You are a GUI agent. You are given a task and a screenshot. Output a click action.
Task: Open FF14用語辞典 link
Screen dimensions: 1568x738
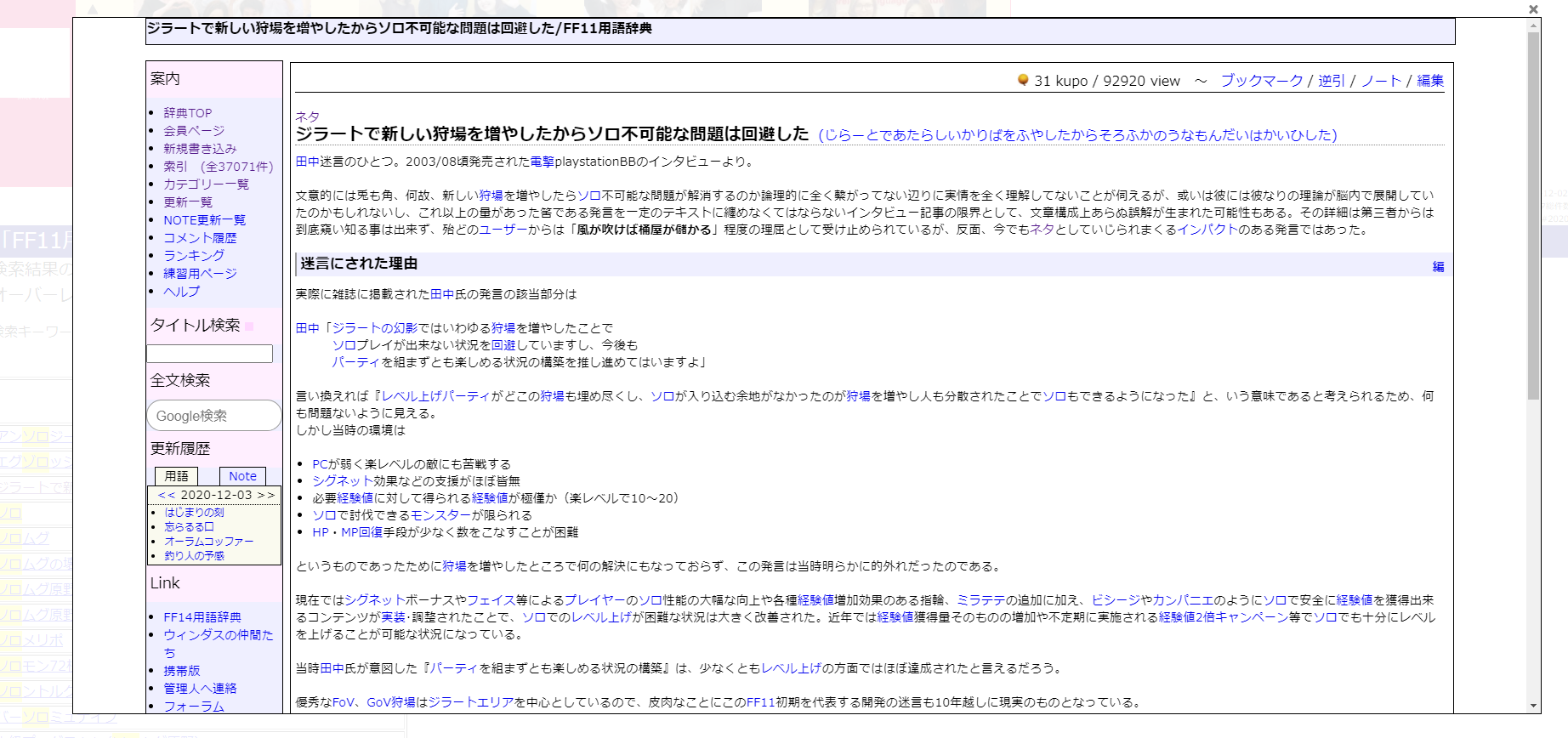[x=202, y=617]
